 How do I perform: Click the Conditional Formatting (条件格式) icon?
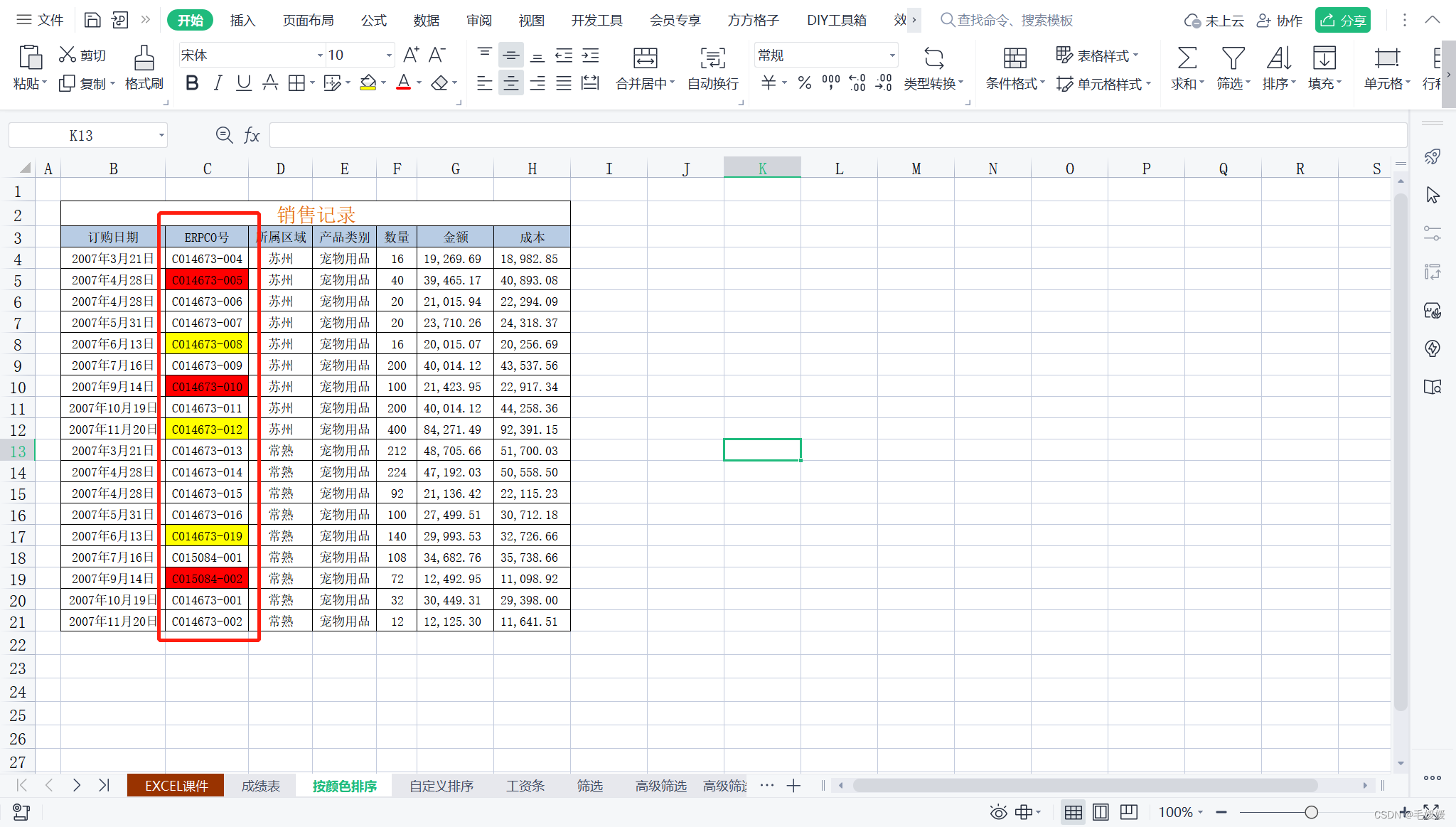1015,58
